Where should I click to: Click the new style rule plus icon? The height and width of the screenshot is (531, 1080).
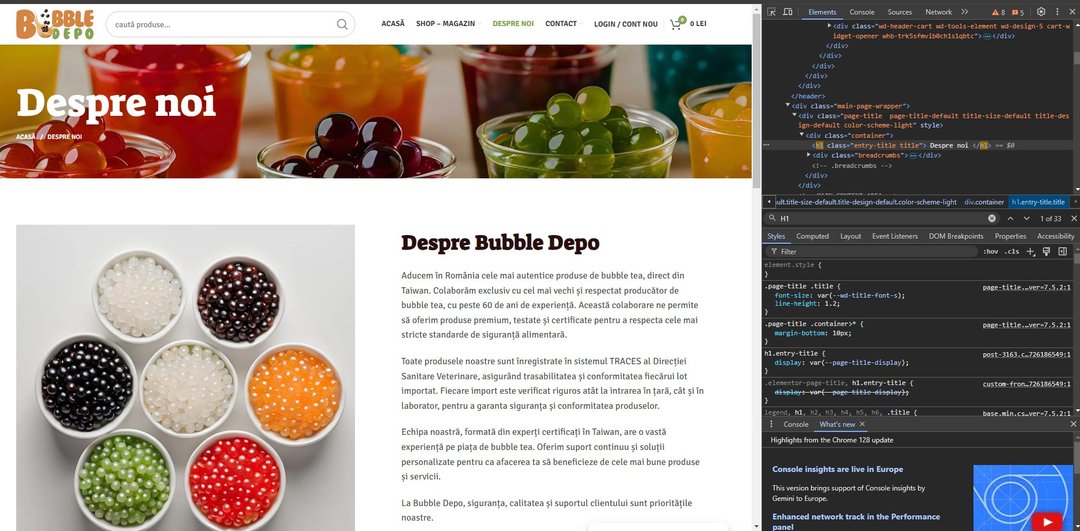tap(1031, 252)
